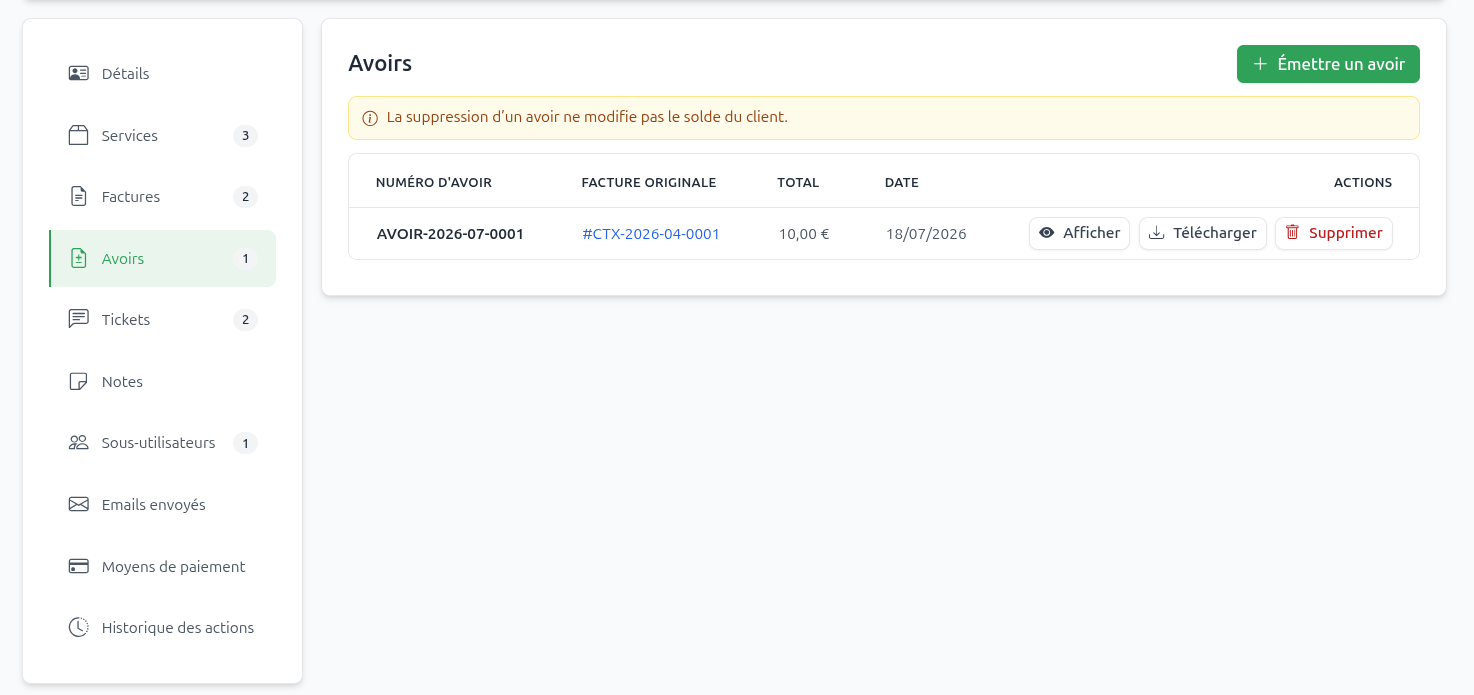The width and height of the screenshot is (1474, 695).
Task: Click the Sous-utilisateurs count badge 1
Action: pos(245,443)
